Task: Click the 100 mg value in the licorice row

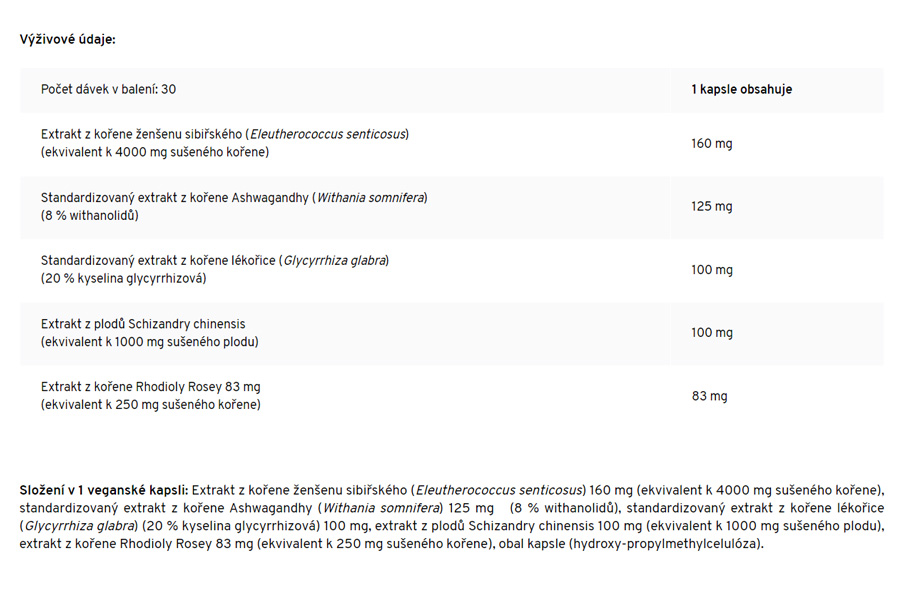Action: pyautogui.click(x=711, y=270)
